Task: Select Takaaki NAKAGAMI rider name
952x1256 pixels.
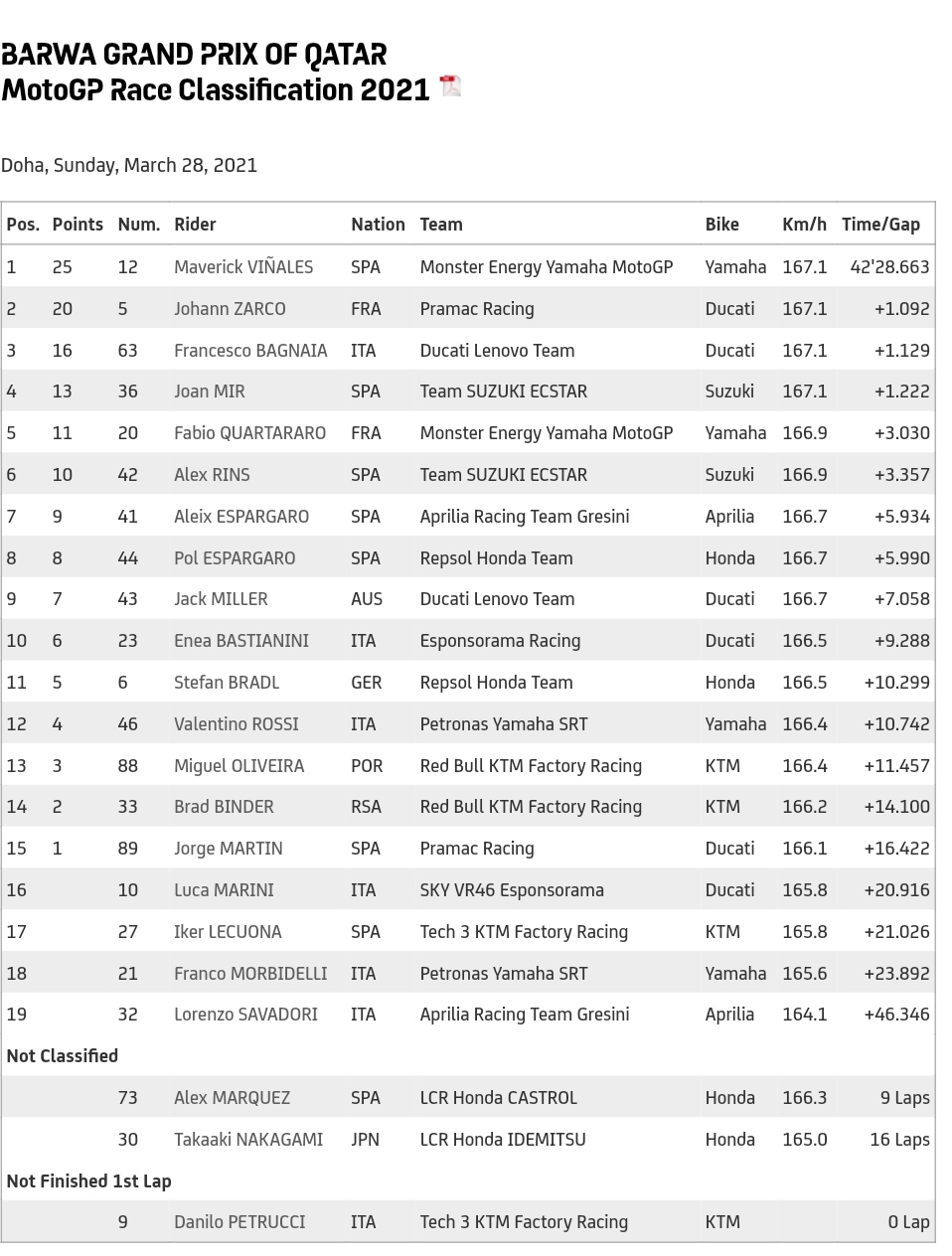Action: coord(248,1140)
